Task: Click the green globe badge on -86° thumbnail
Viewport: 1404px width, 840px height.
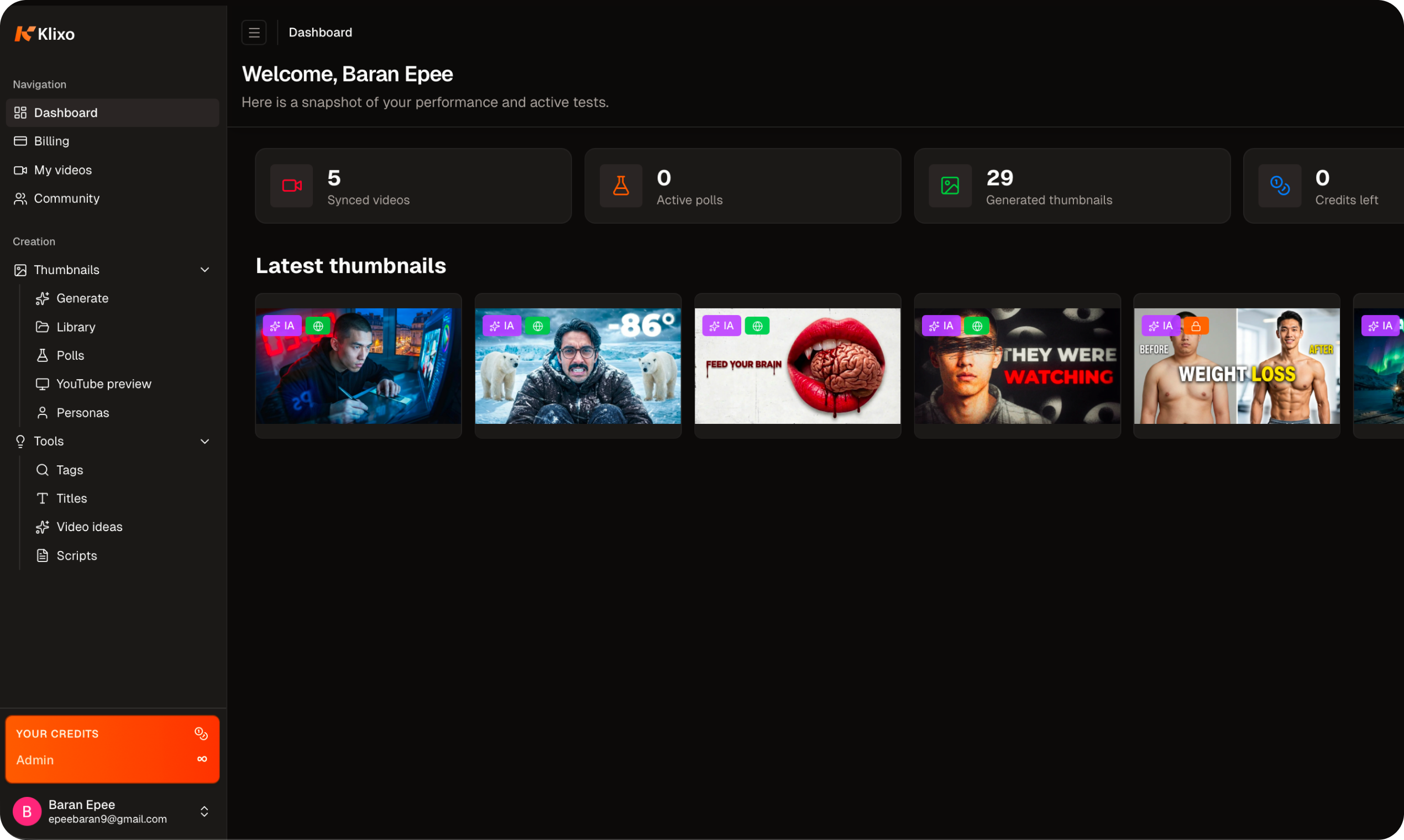Action: tap(537, 326)
